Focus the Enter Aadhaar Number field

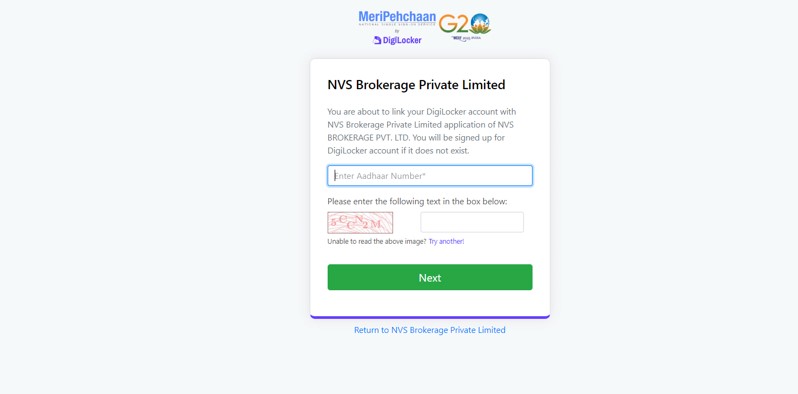430,176
